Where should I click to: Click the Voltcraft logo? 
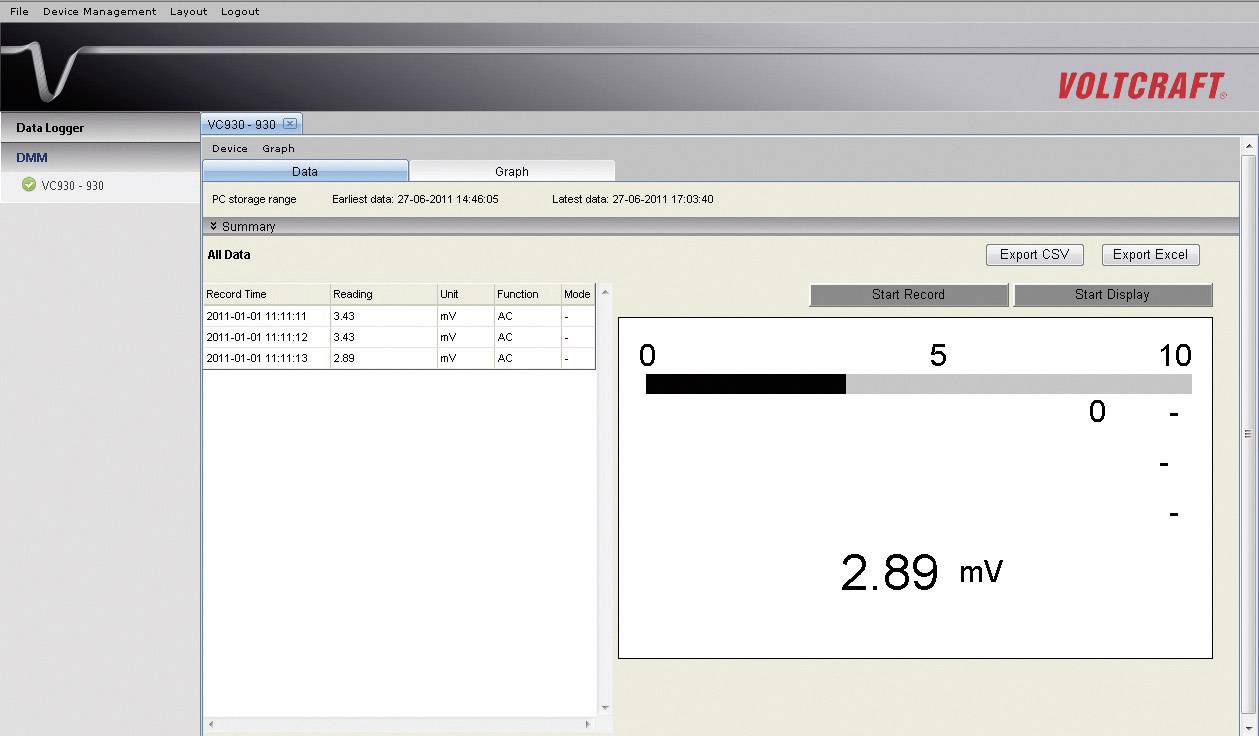[x=1142, y=86]
